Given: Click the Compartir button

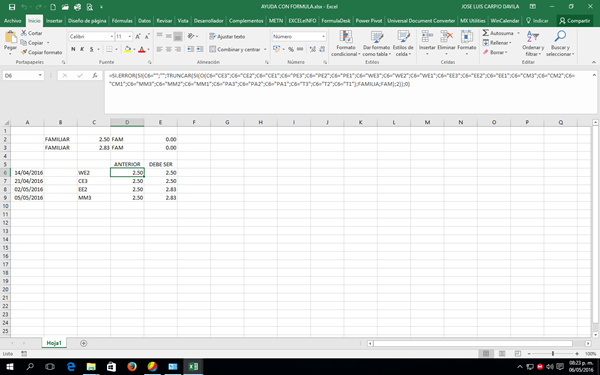Looking at the screenshot, I should [574, 21].
